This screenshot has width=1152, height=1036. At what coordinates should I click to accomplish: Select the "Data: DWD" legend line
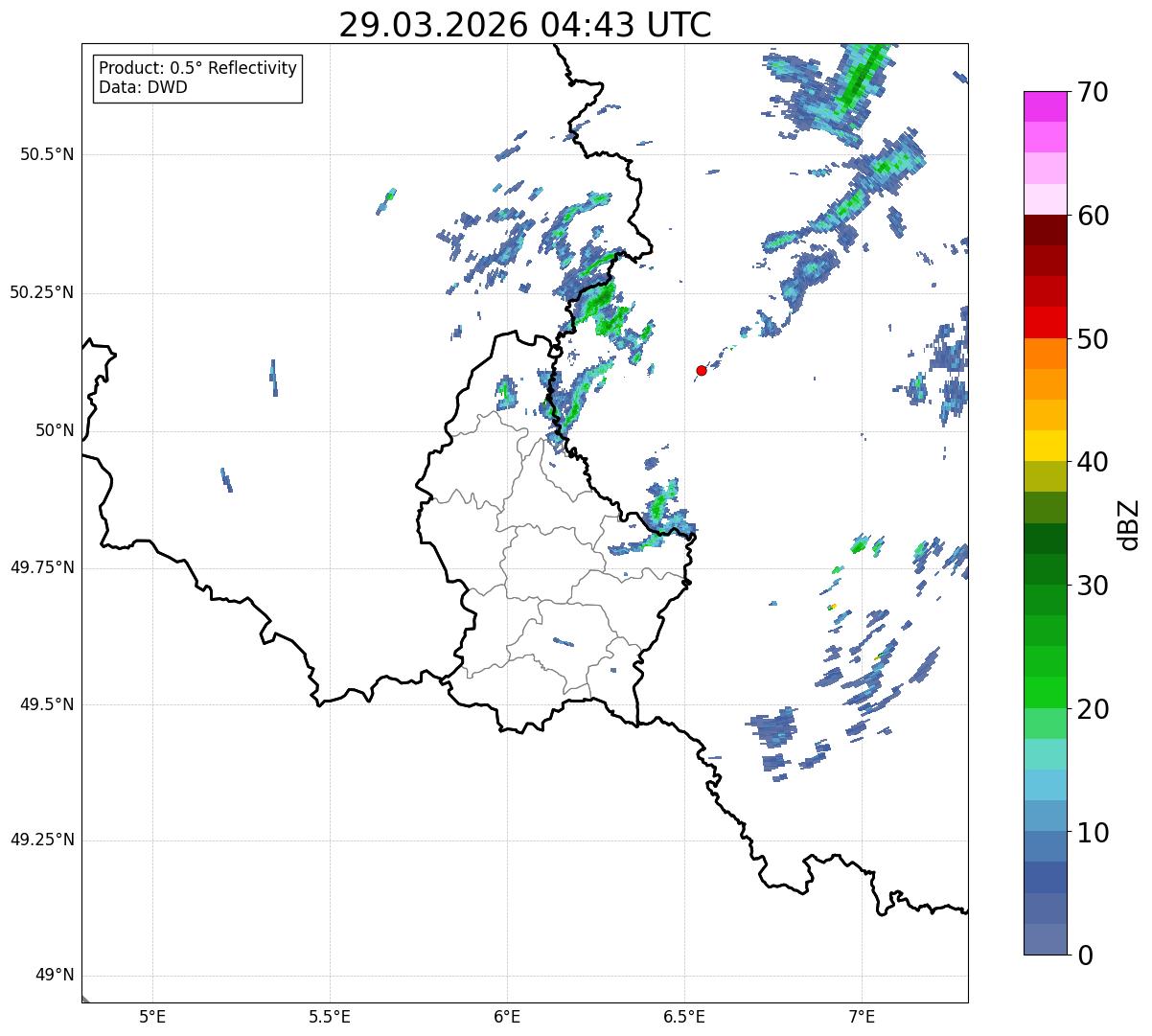(x=143, y=87)
